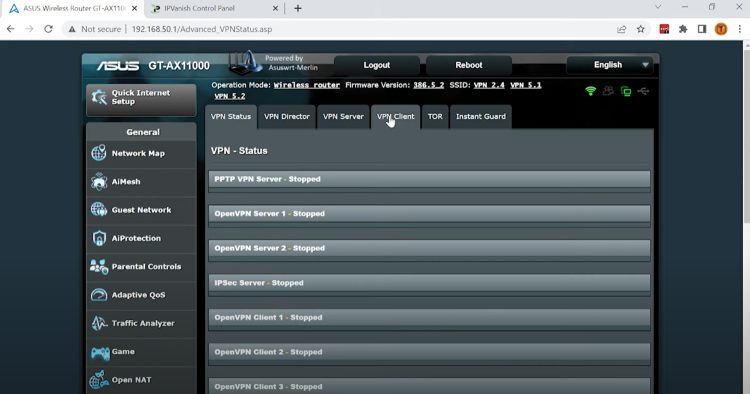750x394 pixels.
Task: Open the Chrome profile avatar
Action: tap(721, 29)
